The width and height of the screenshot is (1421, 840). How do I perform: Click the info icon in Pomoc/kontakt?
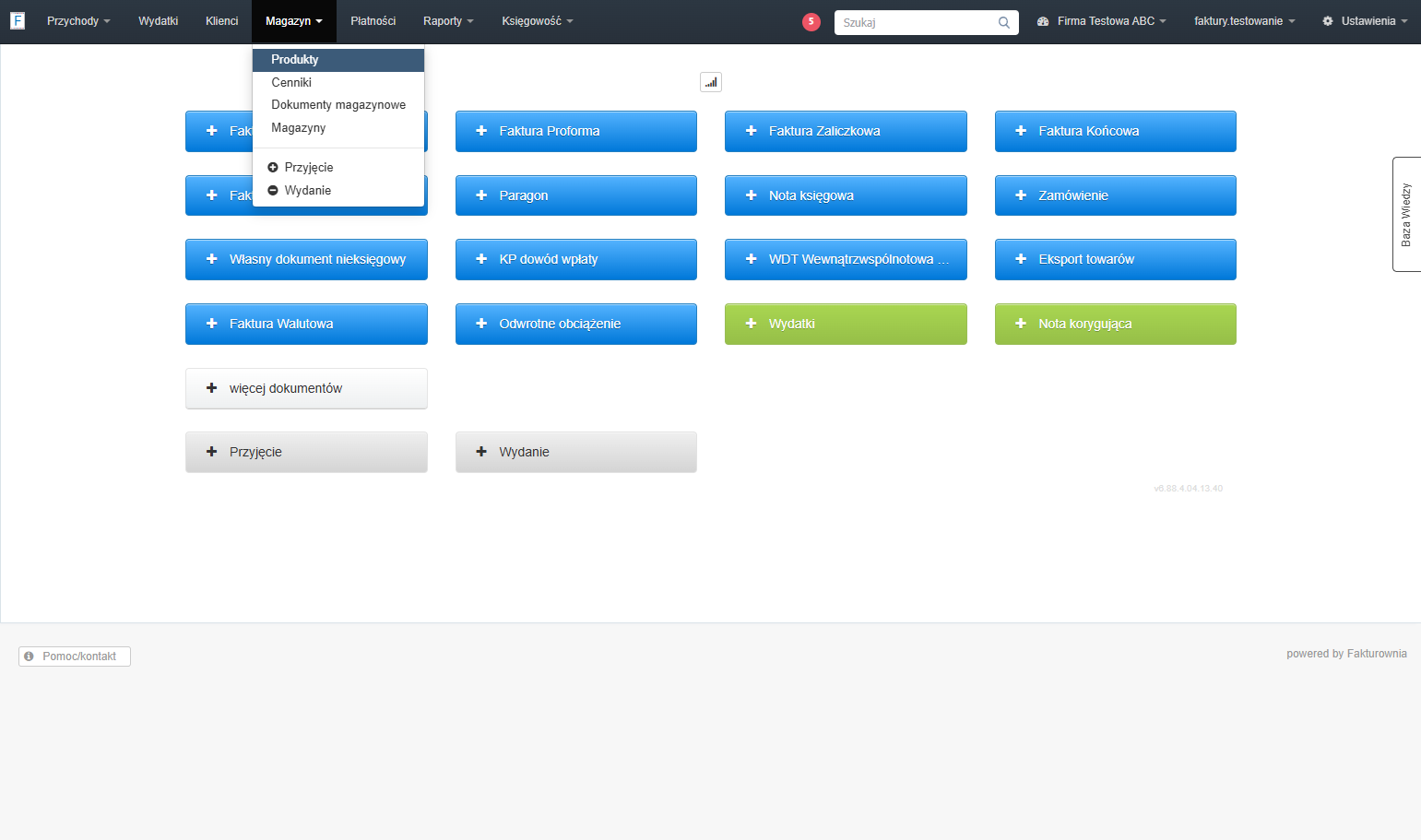pyautogui.click(x=30, y=657)
